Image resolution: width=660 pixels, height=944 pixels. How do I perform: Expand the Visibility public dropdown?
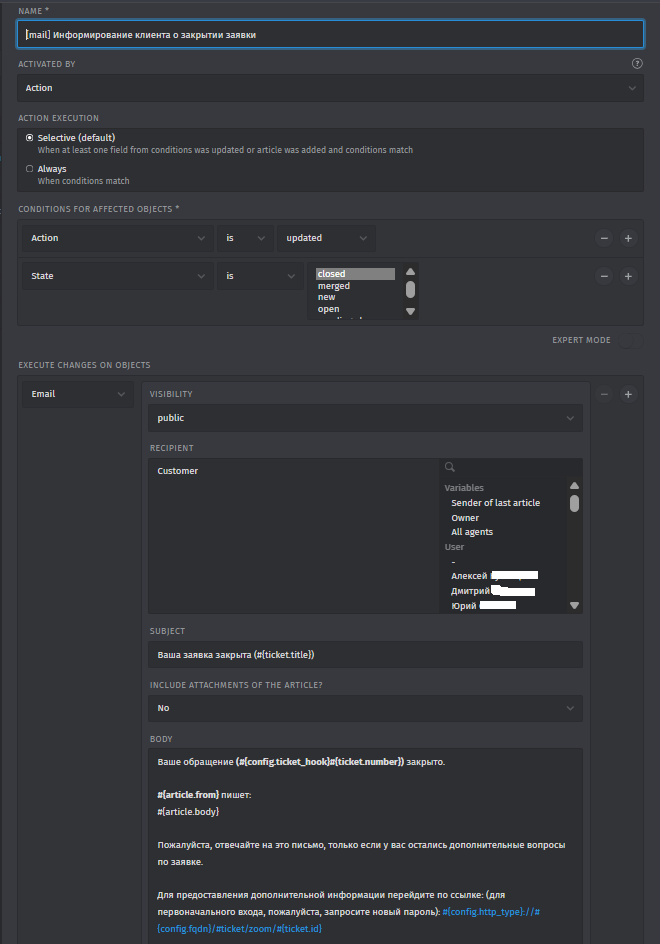[365, 418]
